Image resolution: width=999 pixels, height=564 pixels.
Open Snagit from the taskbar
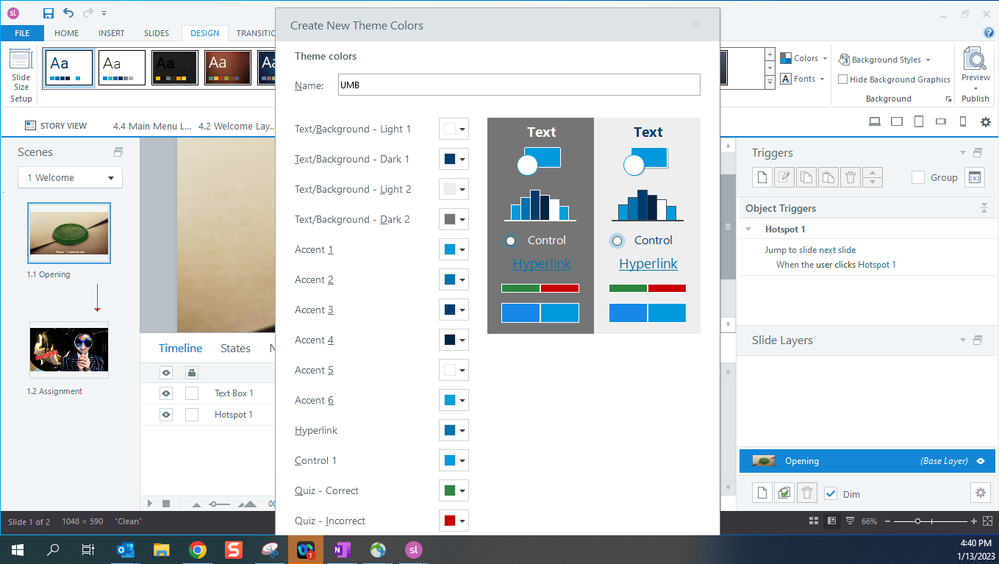233,549
